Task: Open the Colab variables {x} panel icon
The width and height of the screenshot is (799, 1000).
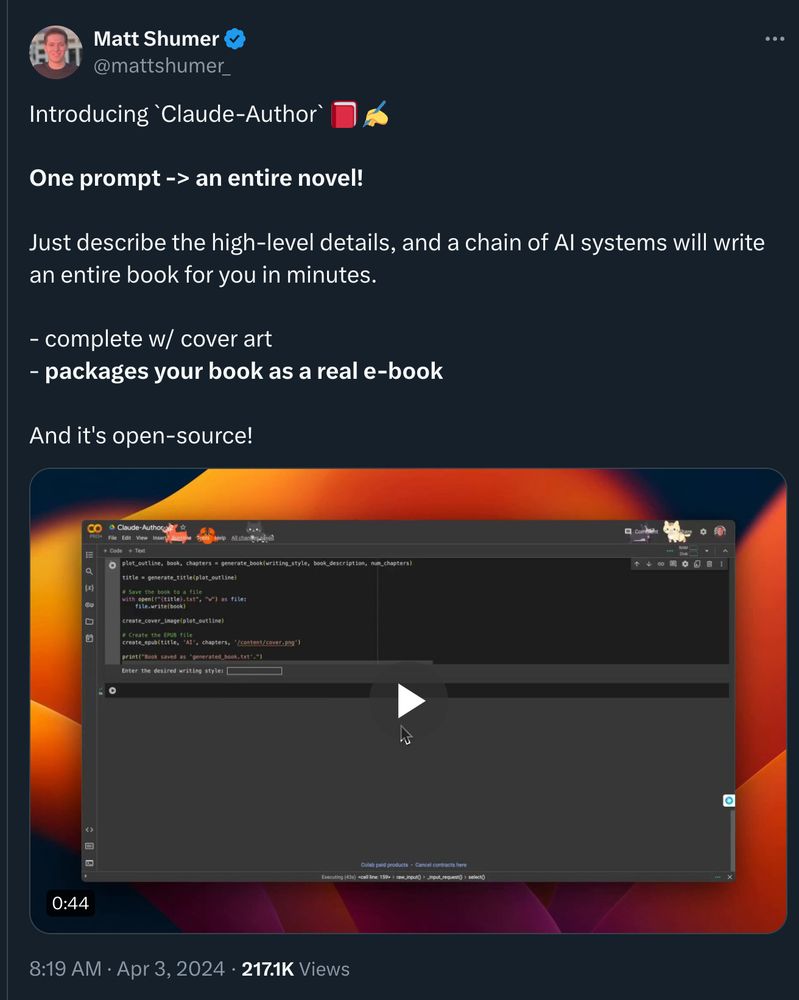Action: (x=89, y=588)
